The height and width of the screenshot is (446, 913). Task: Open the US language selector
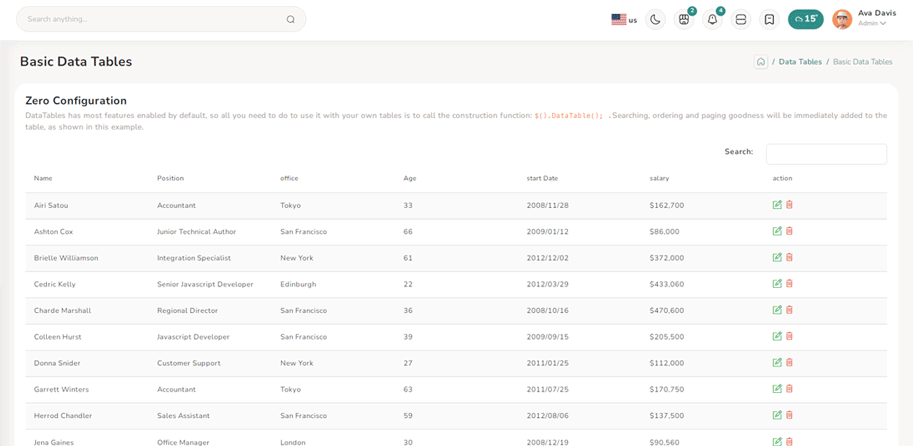(x=624, y=19)
